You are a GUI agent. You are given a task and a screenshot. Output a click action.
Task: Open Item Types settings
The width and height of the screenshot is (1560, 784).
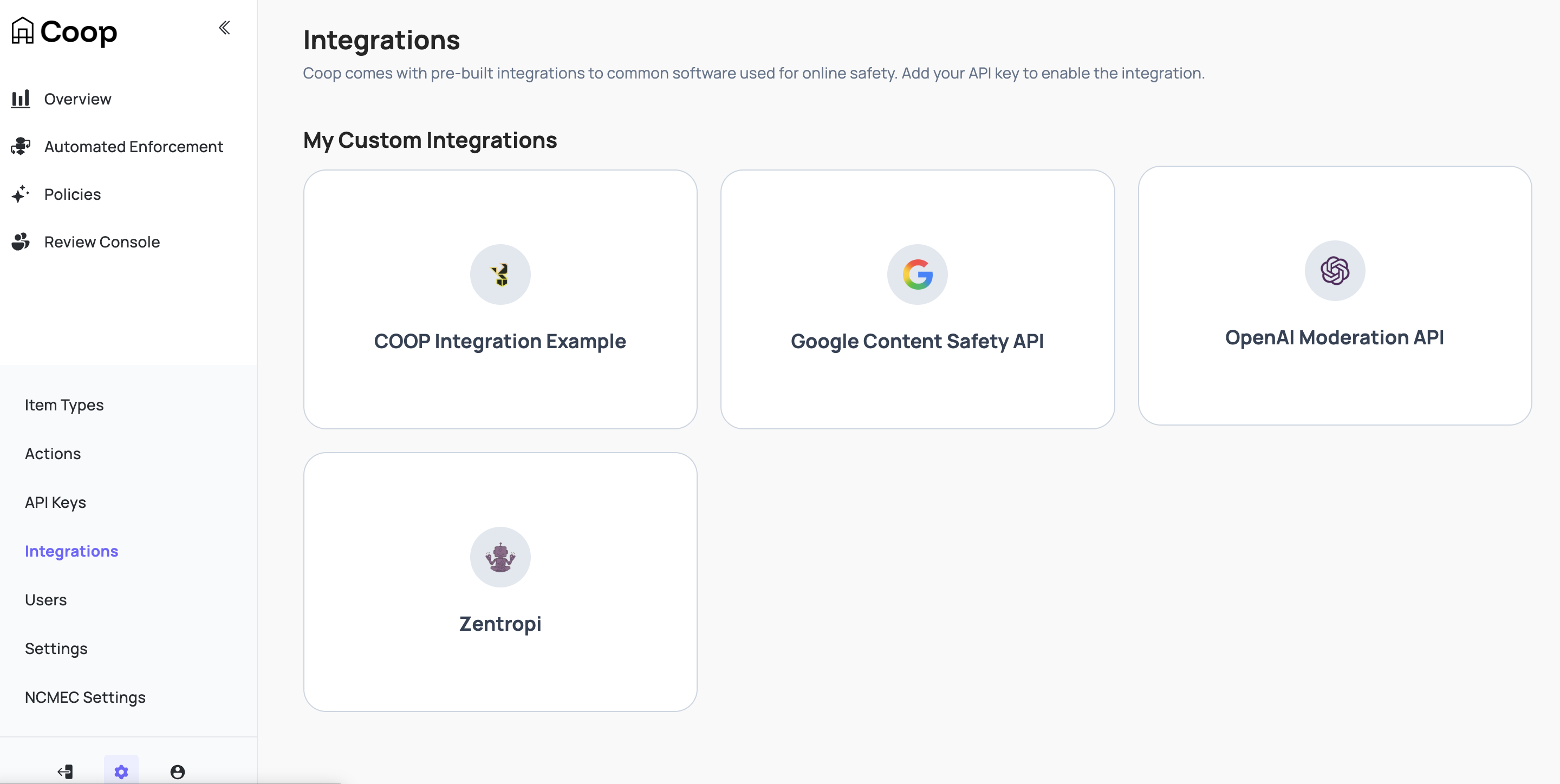(64, 404)
